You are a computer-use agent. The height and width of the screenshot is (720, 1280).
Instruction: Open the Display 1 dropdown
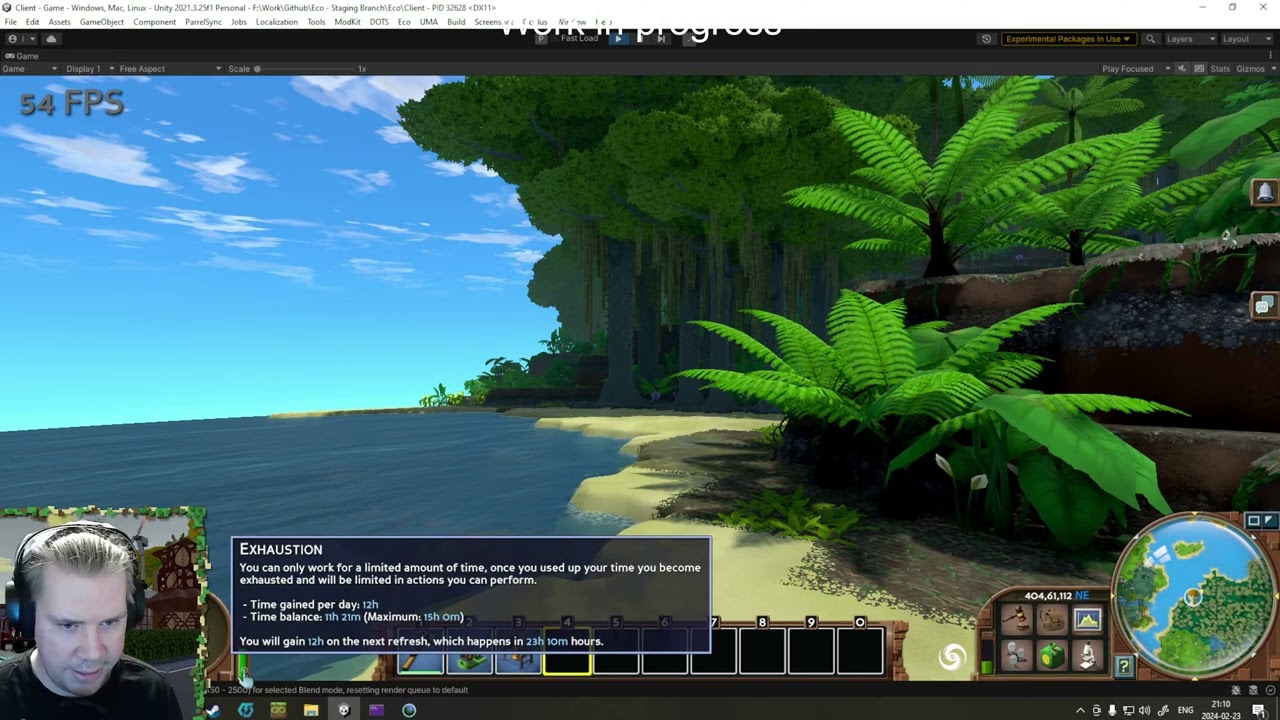[88, 69]
